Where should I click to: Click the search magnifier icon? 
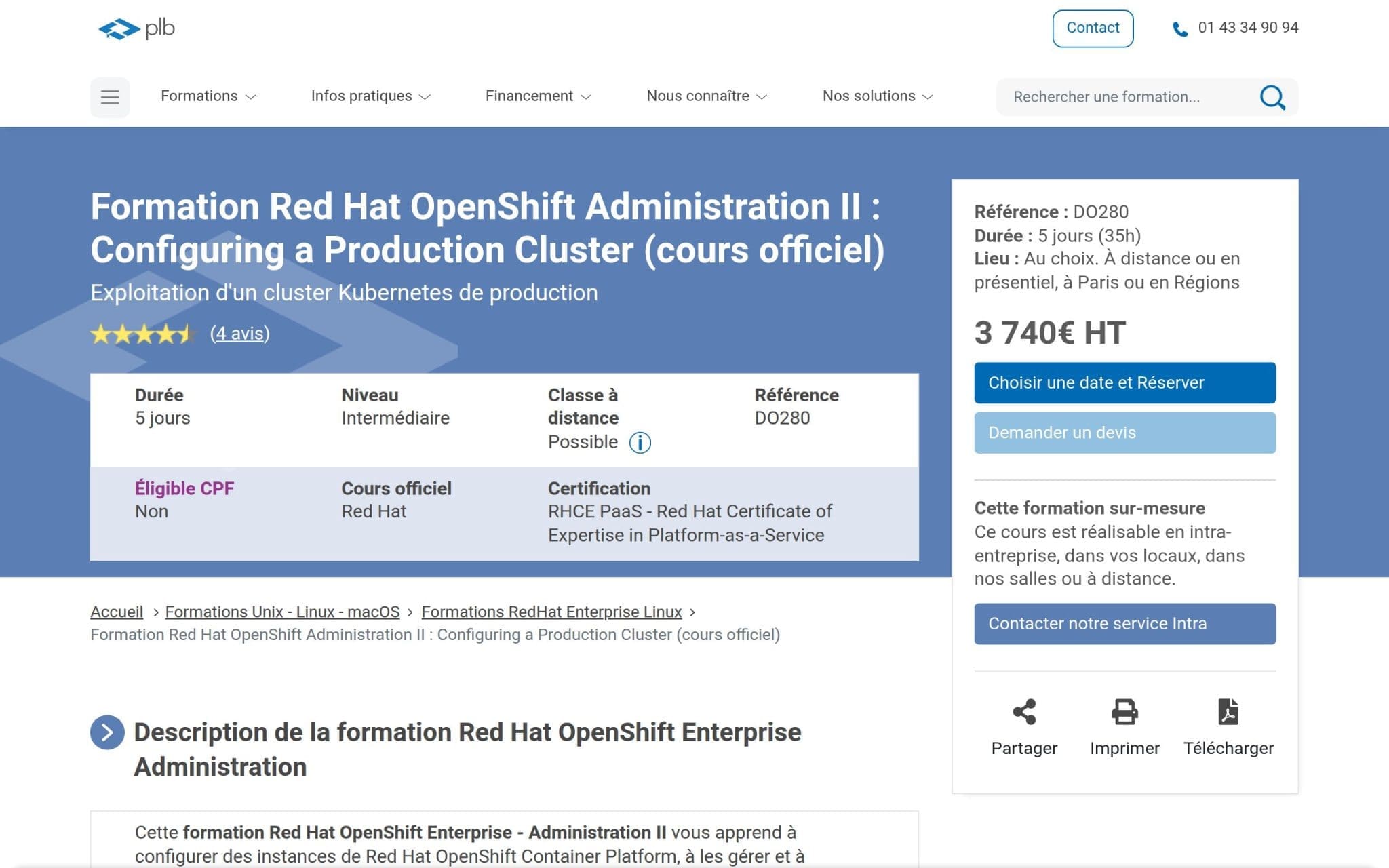(x=1272, y=97)
